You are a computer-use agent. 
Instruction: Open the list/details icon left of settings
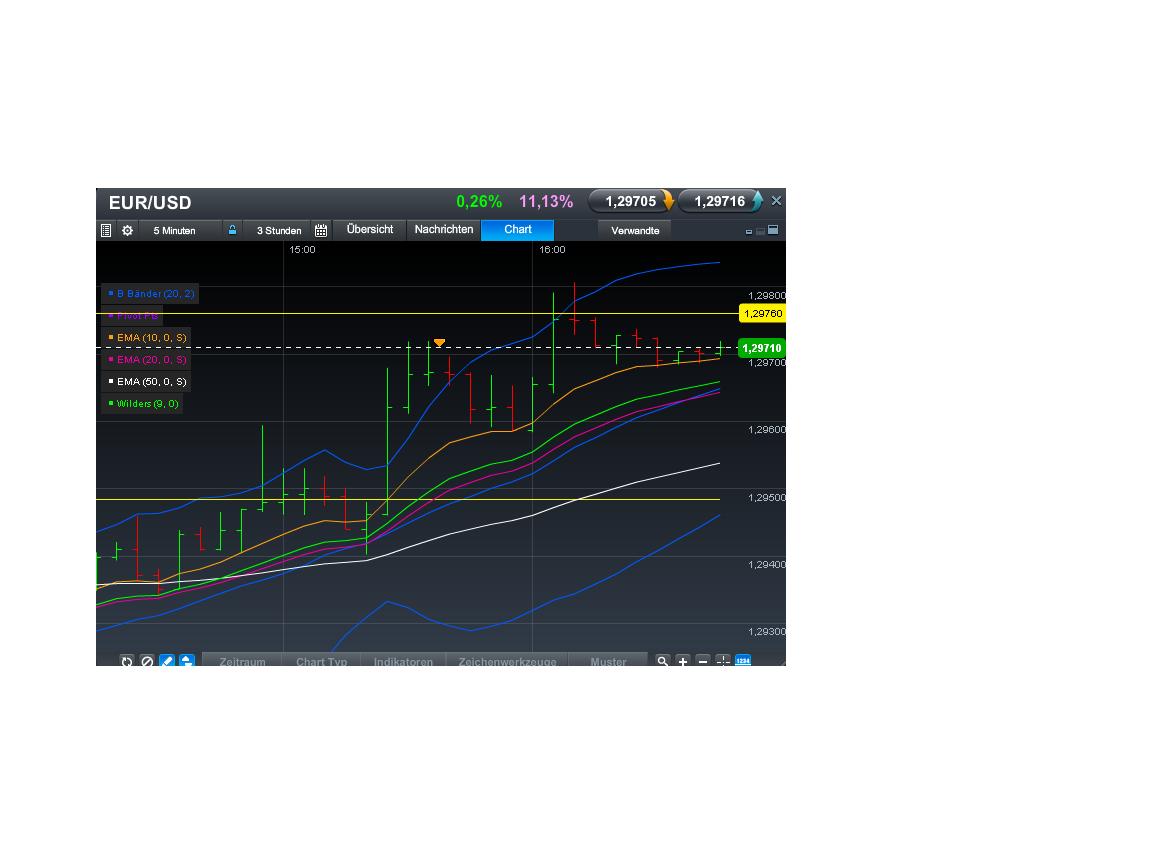[x=106, y=231]
